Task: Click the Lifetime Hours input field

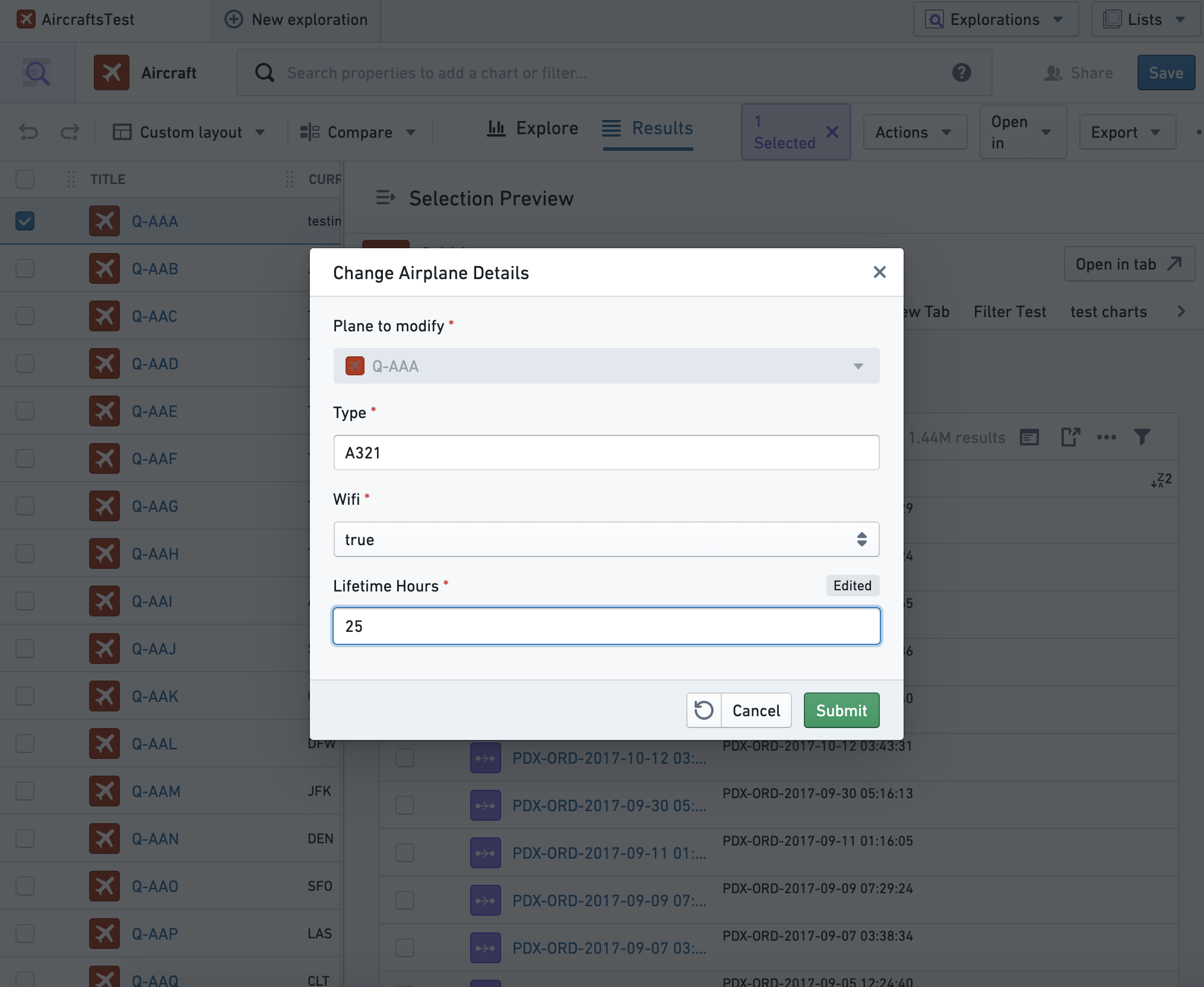Action: (606, 626)
